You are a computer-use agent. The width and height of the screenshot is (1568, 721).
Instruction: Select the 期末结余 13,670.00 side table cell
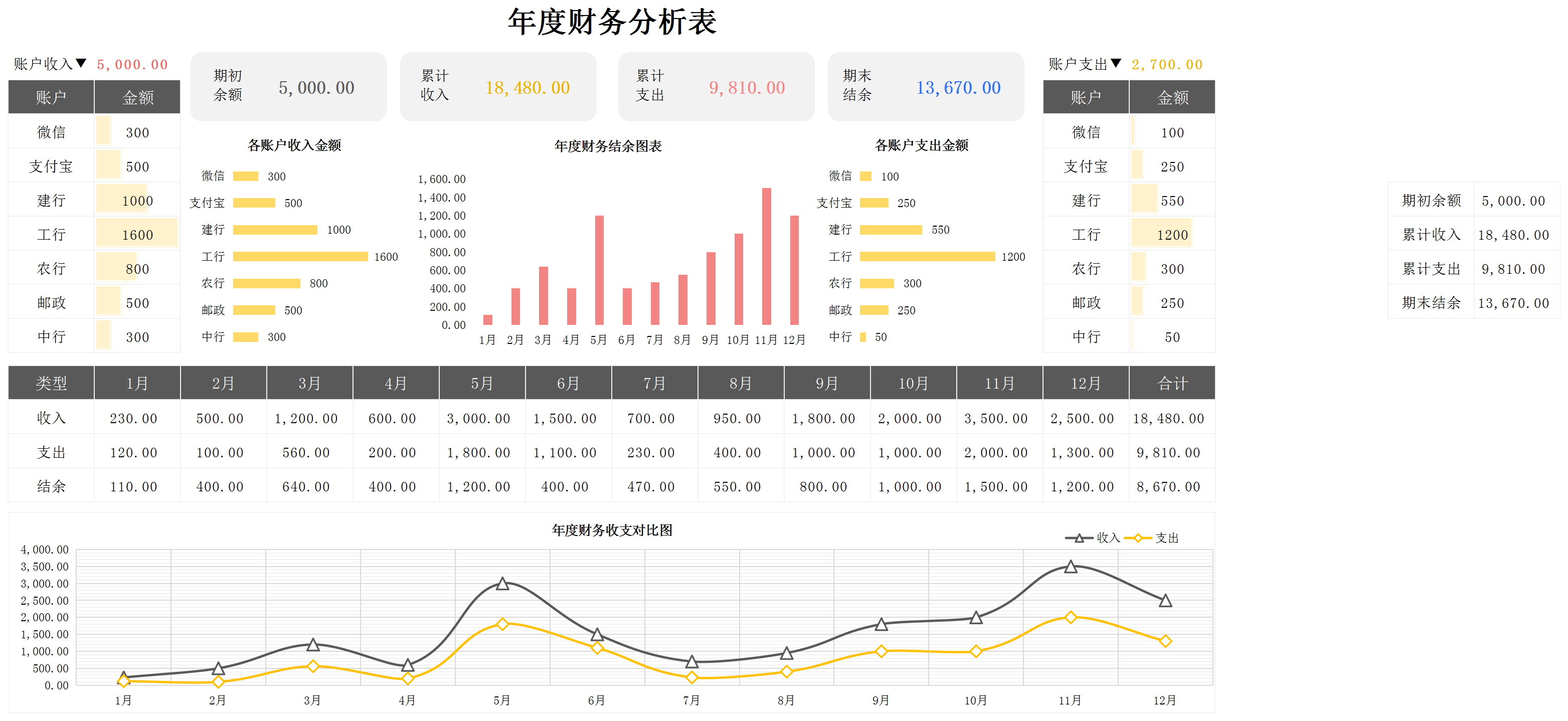(1513, 303)
